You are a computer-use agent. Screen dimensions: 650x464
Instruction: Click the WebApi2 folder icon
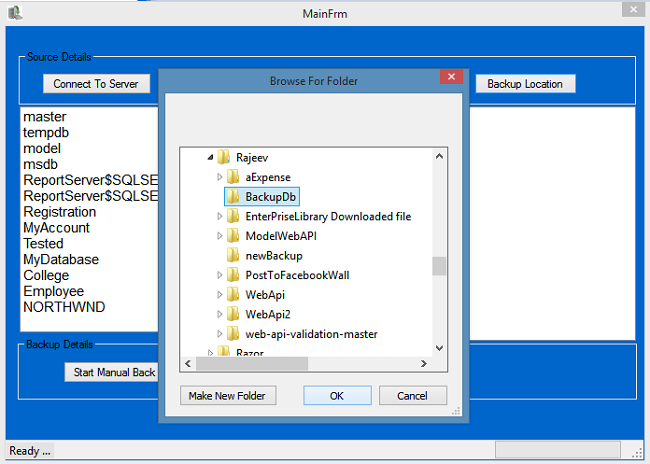[x=233, y=314]
